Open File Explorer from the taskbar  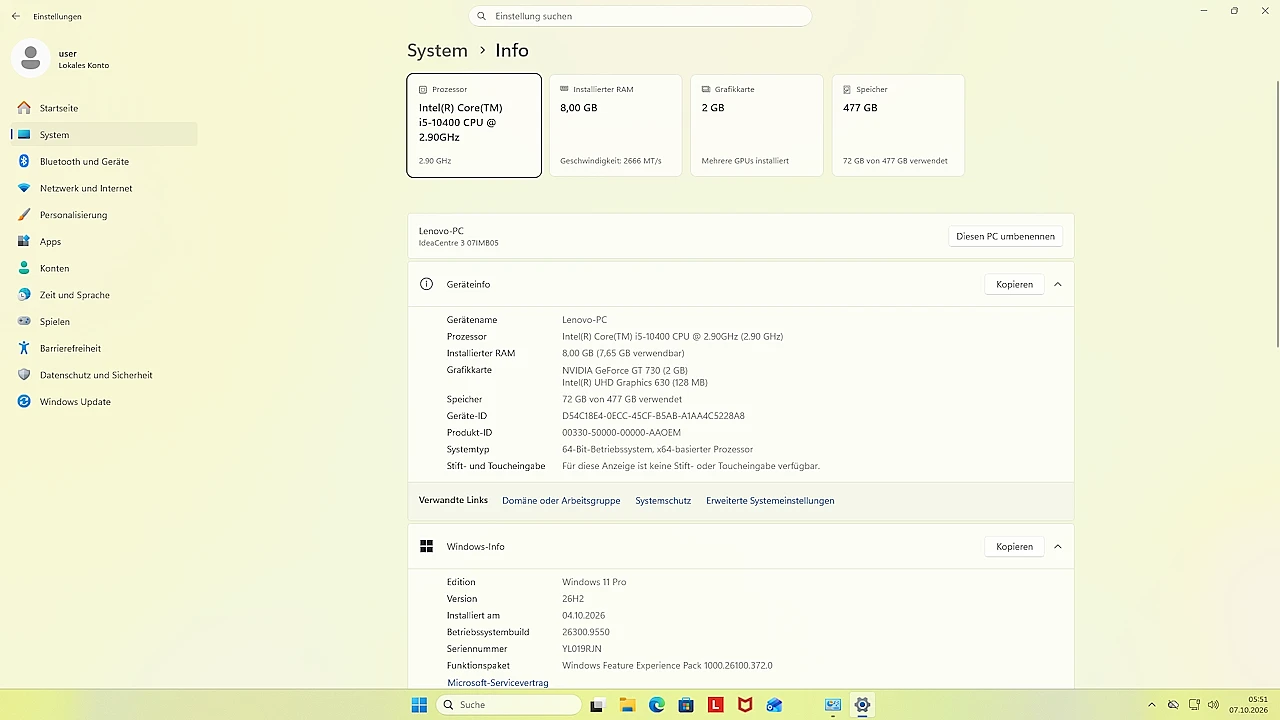[x=627, y=705]
